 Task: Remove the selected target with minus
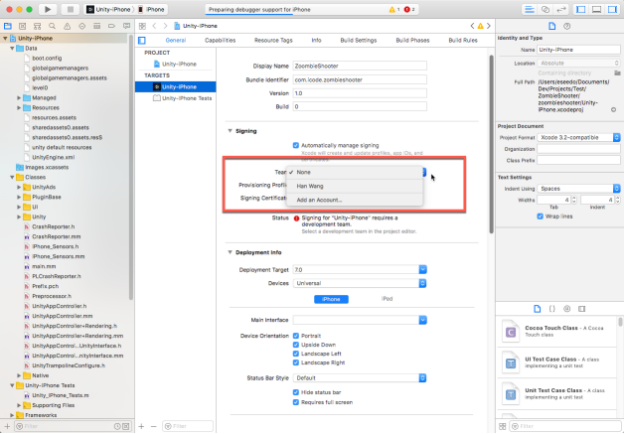154,426
